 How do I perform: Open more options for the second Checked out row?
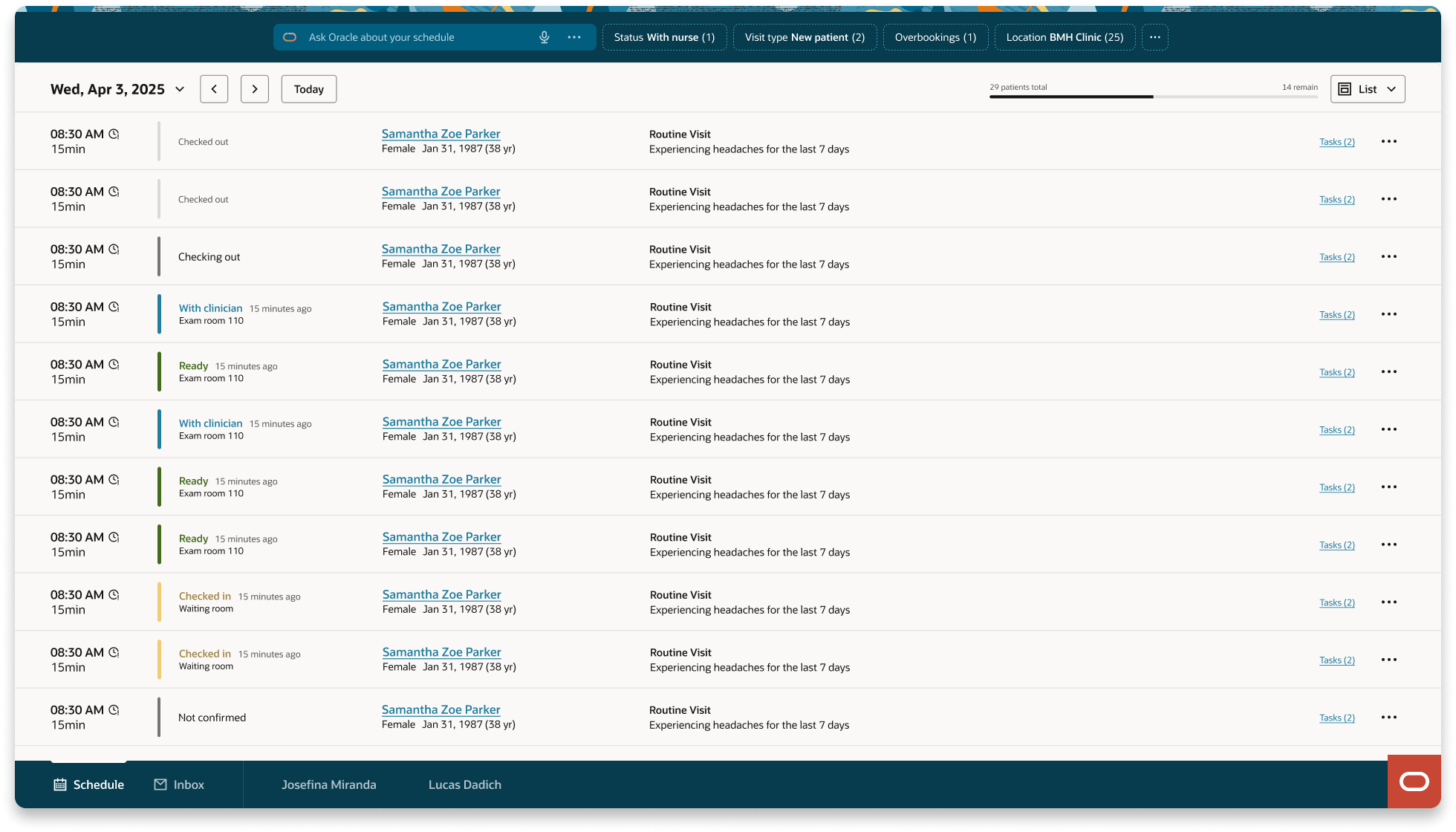pos(1389,199)
